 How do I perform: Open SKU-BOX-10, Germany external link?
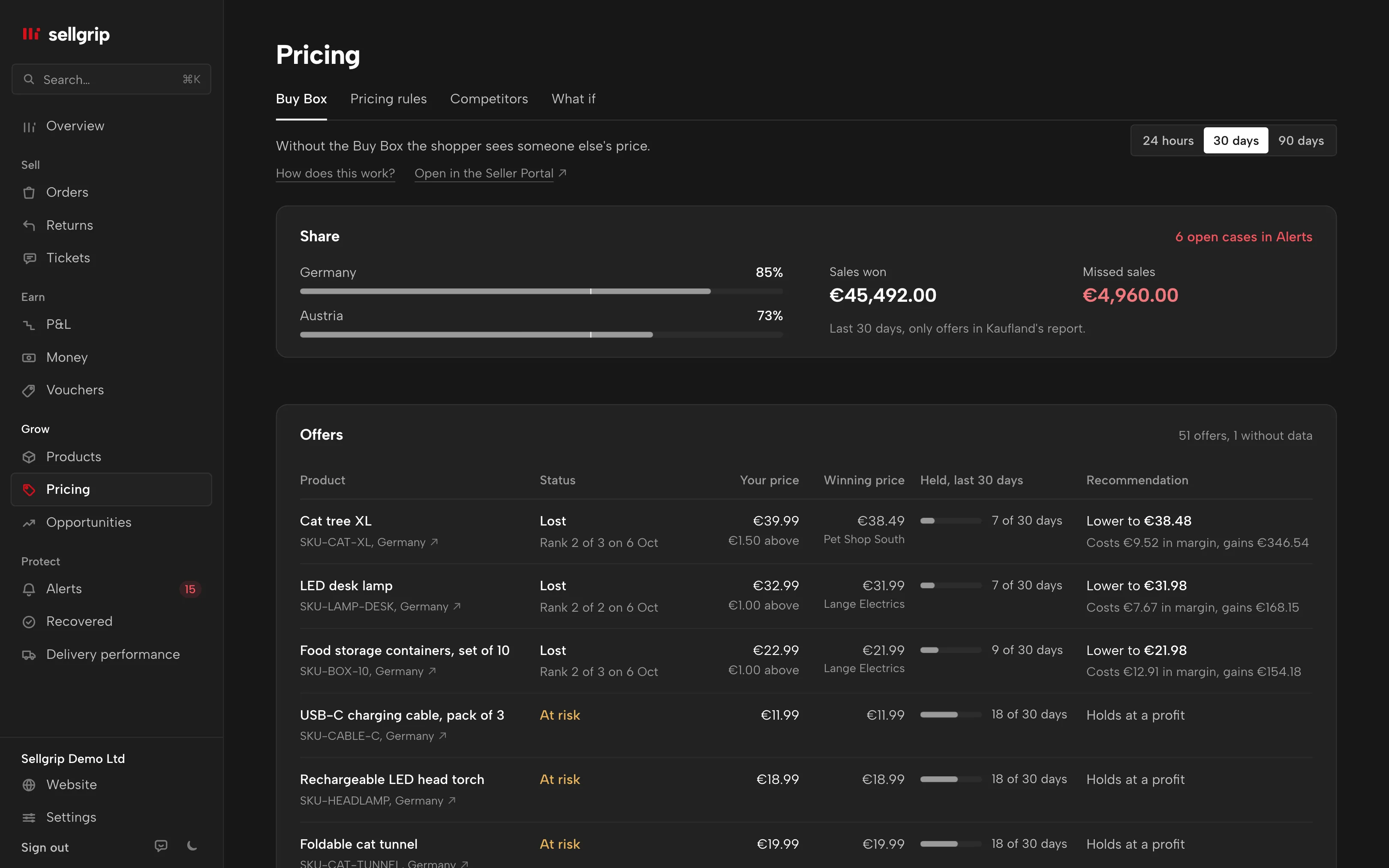click(x=368, y=671)
